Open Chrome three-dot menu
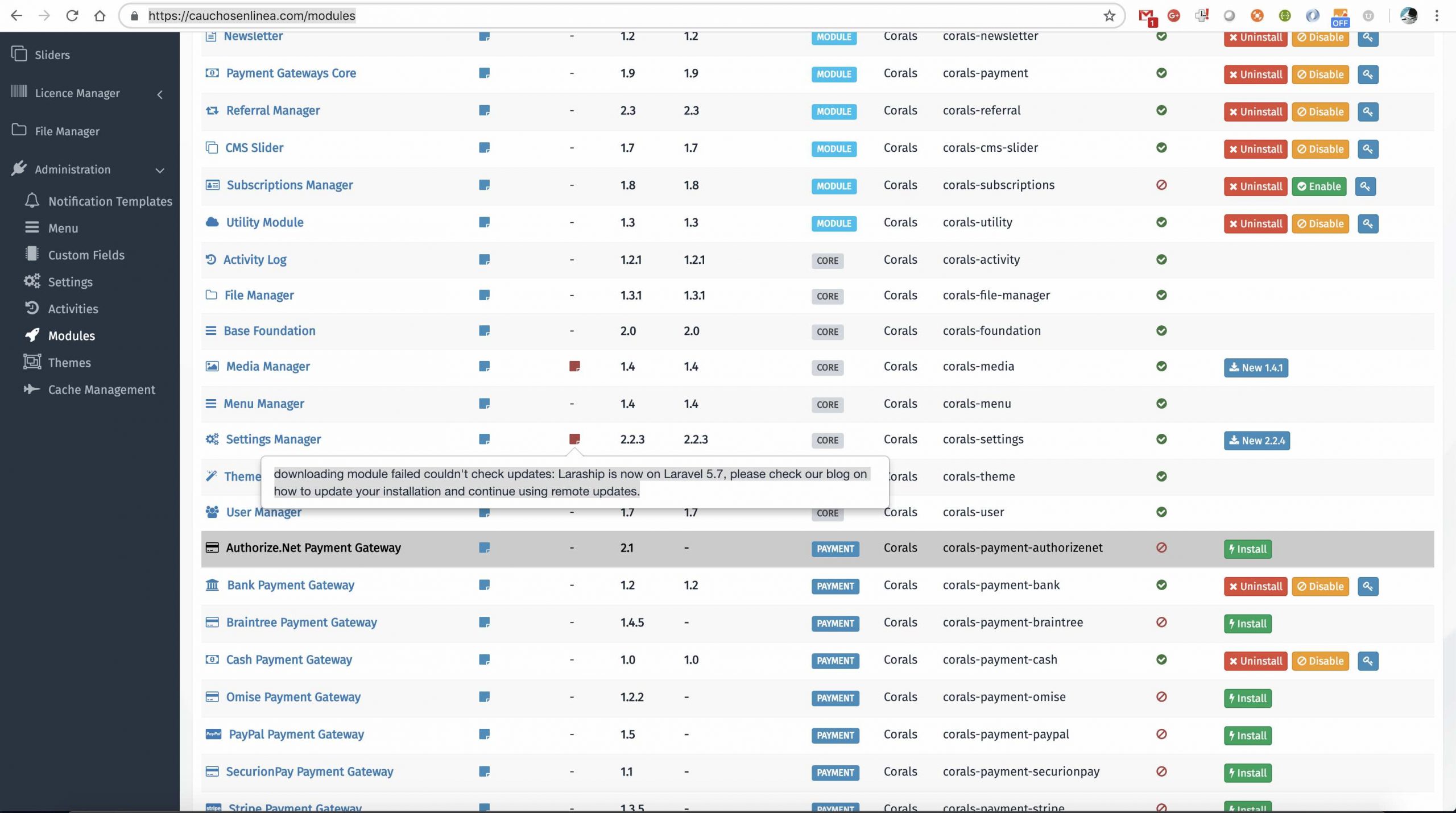 [x=1437, y=15]
